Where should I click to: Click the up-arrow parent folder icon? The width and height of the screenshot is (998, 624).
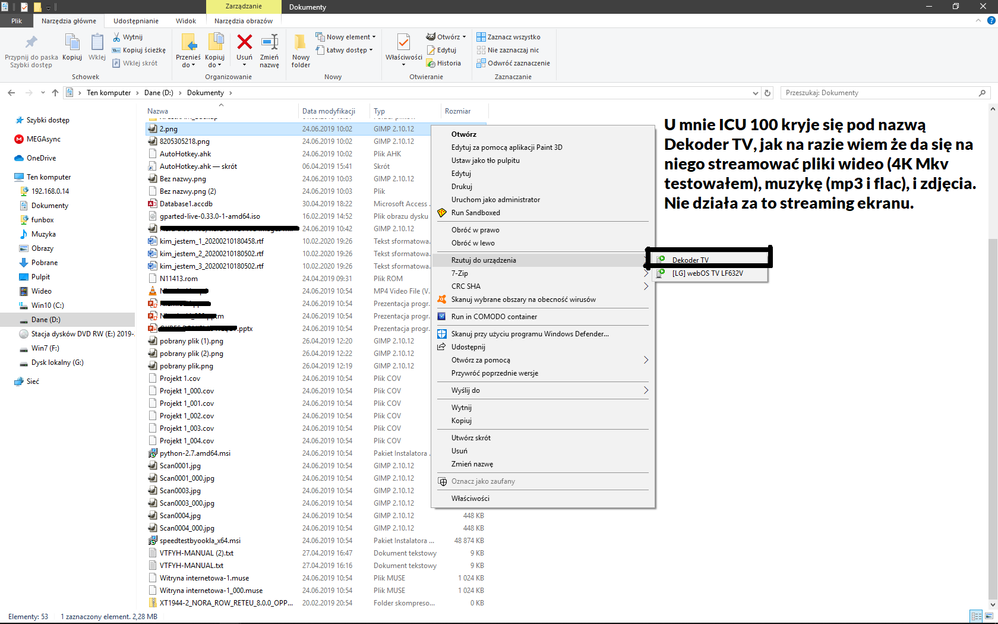point(52,93)
